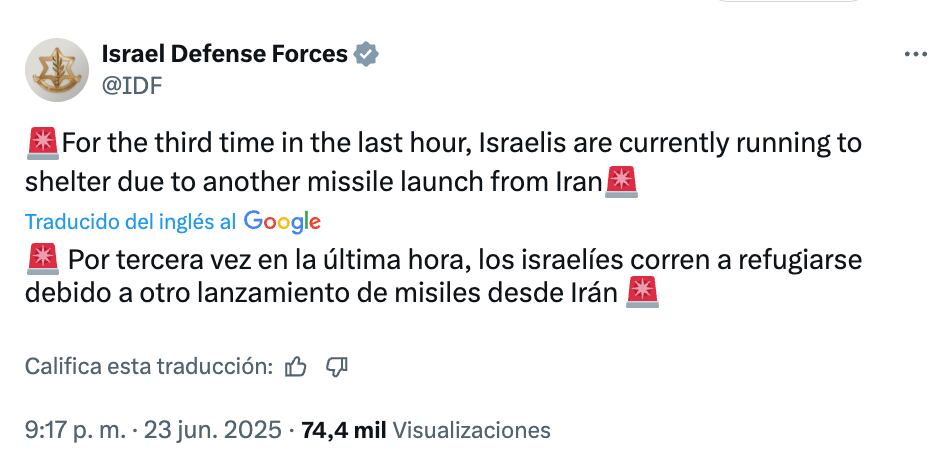Click the 74,4 mil view count
Viewport: 952px width, 468px height.
point(343,430)
